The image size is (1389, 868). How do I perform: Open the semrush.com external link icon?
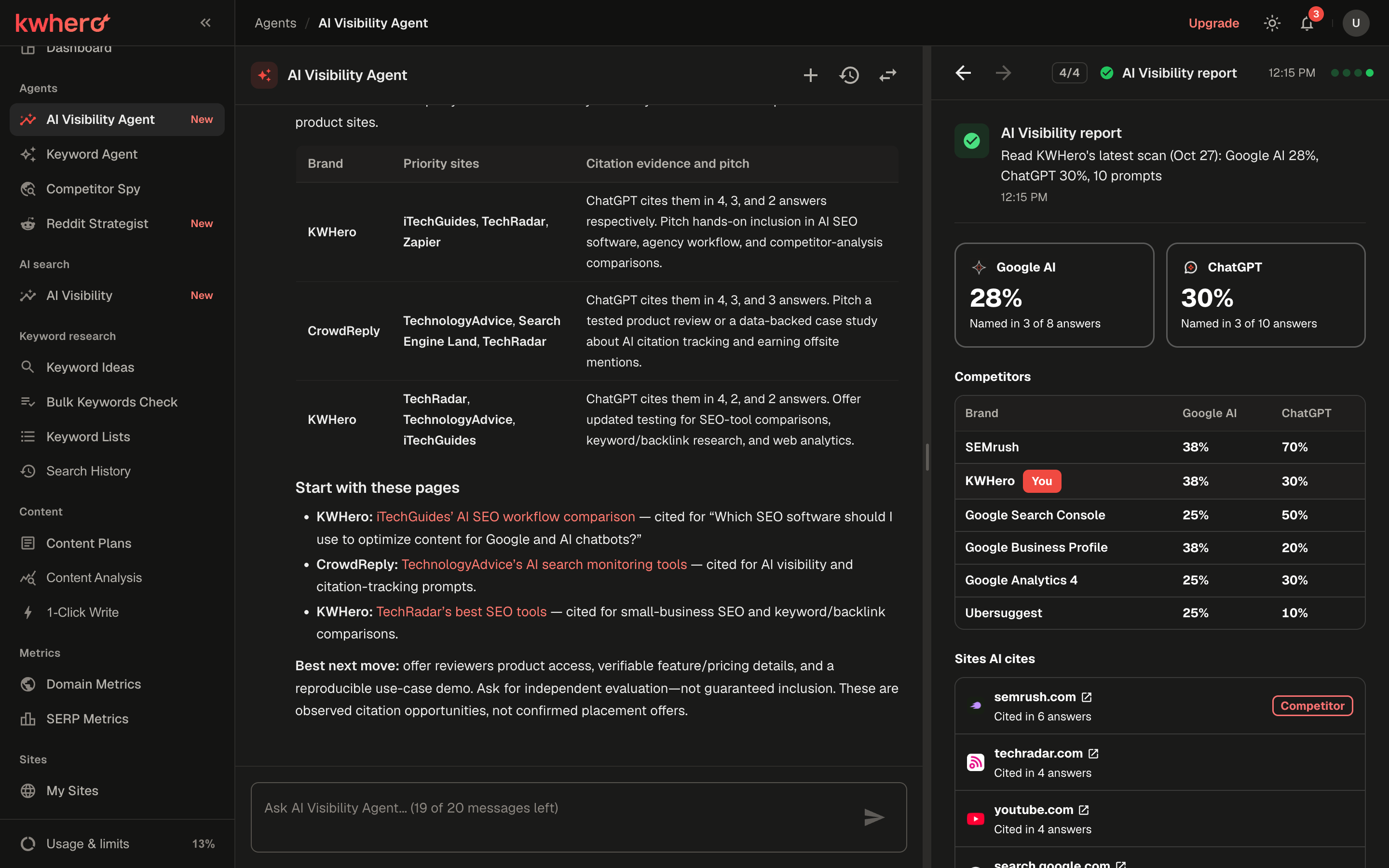tap(1087, 697)
